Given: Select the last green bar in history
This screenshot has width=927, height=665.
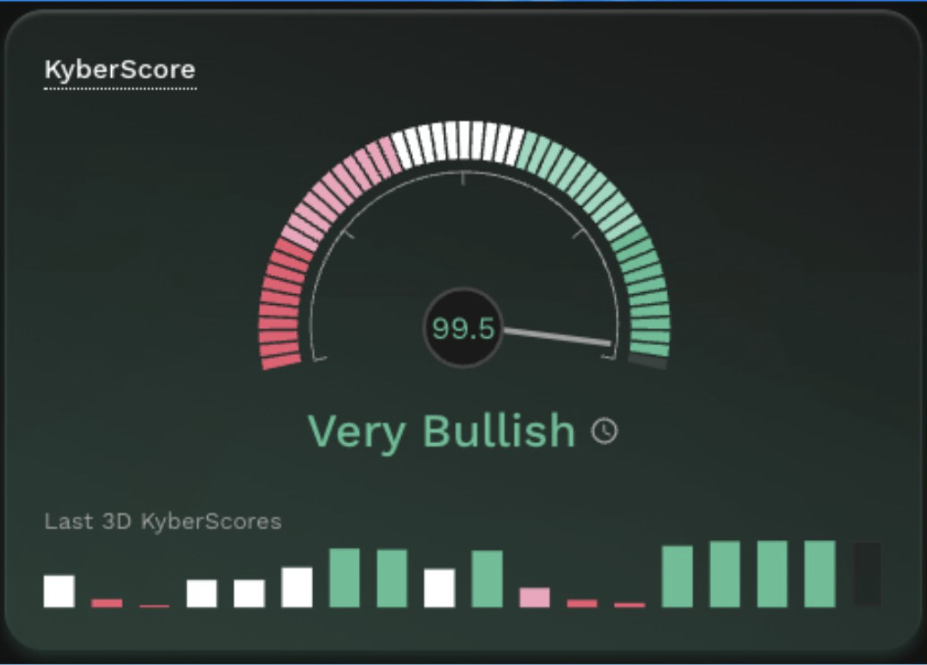Looking at the screenshot, I should [x=820, y=574].
